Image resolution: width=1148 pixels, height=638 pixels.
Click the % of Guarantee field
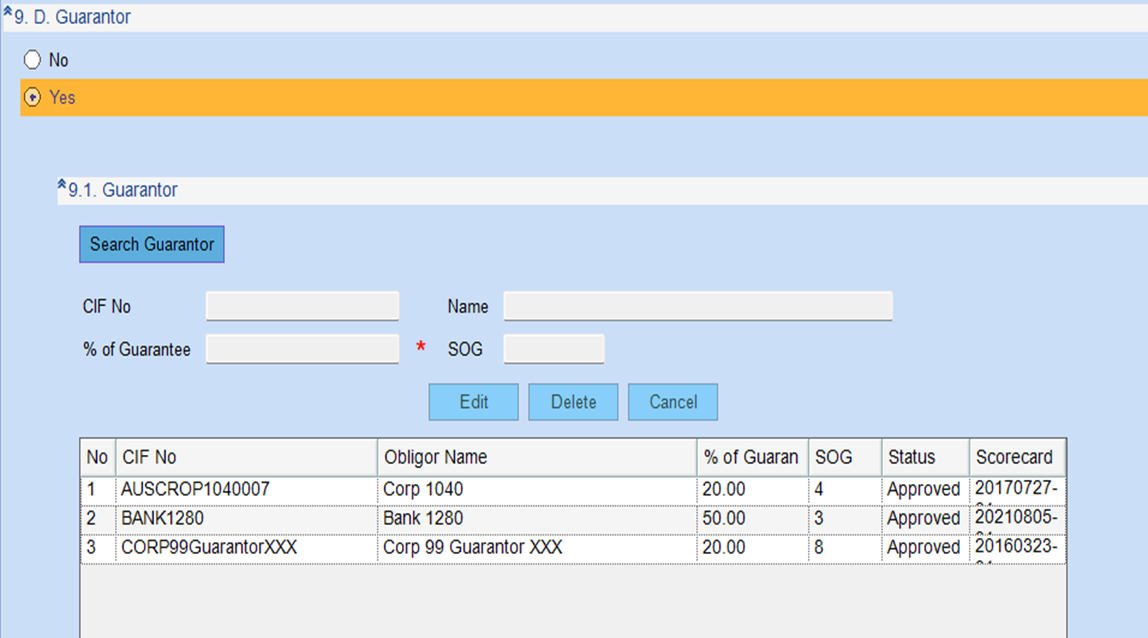click(x=302, y=349)
